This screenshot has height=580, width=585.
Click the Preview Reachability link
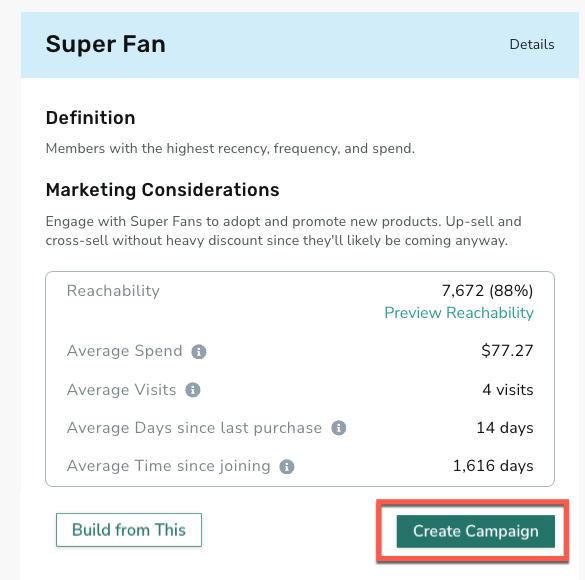click(459, 313)
